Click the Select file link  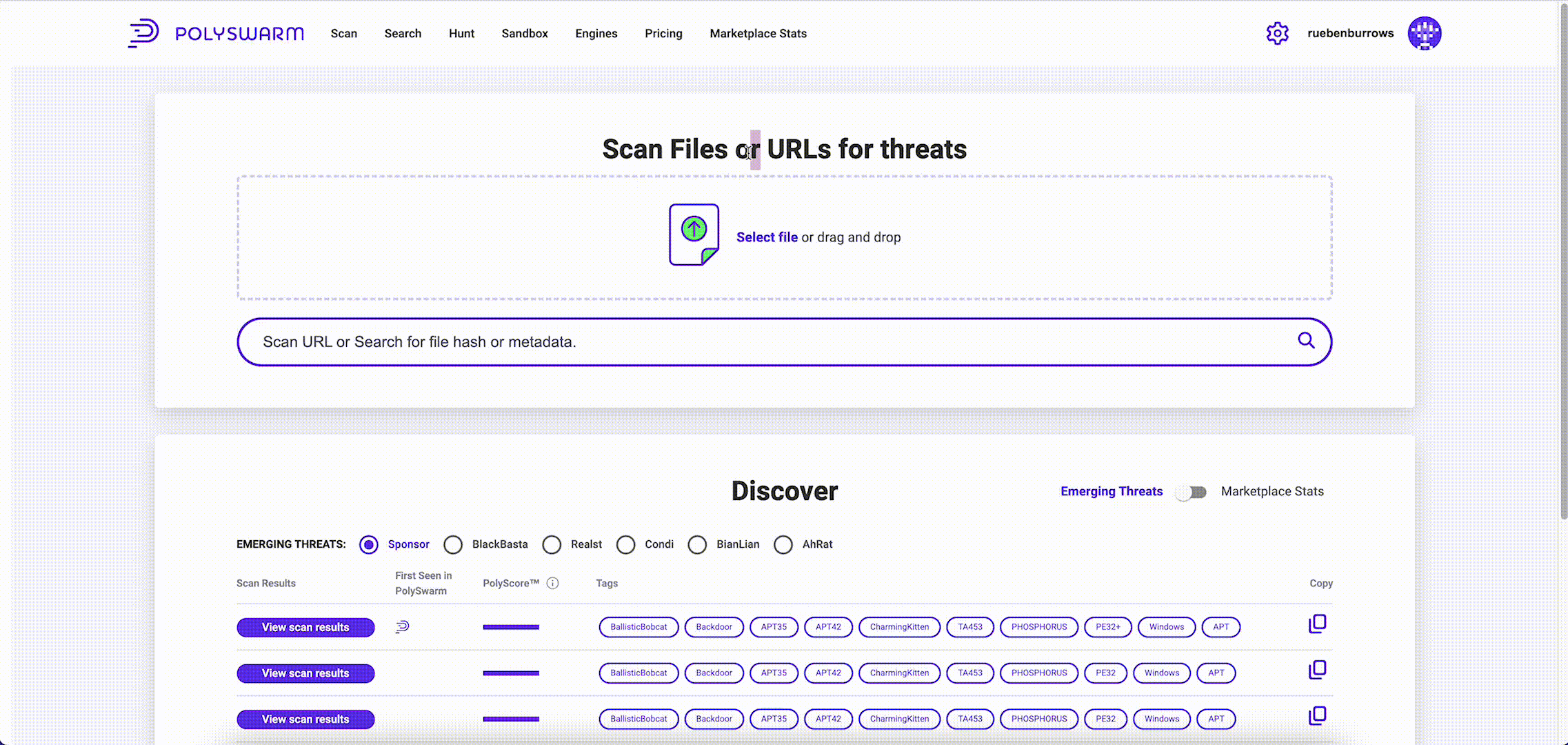tap(767, 237)
